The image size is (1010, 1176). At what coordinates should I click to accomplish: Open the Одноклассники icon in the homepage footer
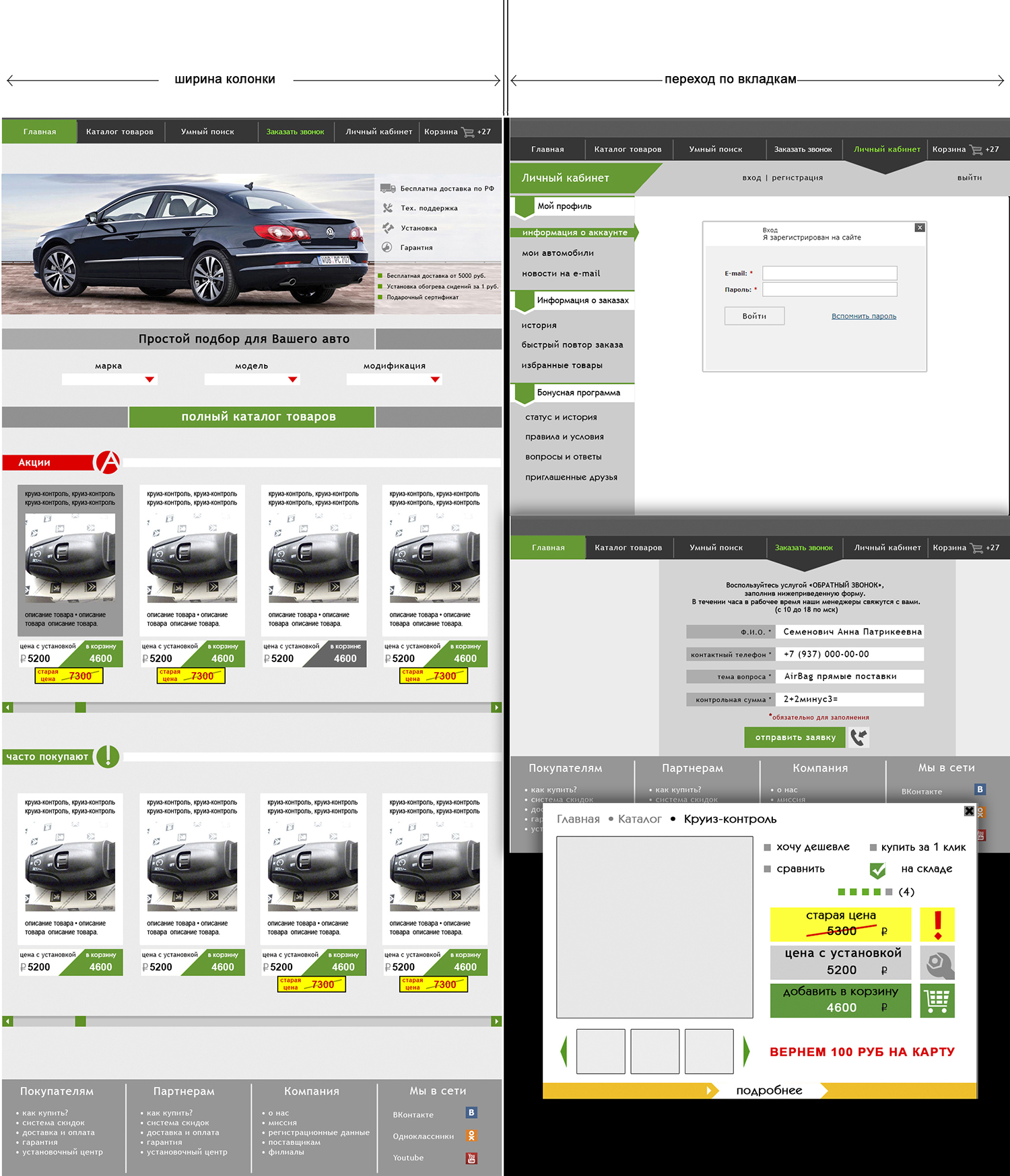(471, 1136)
